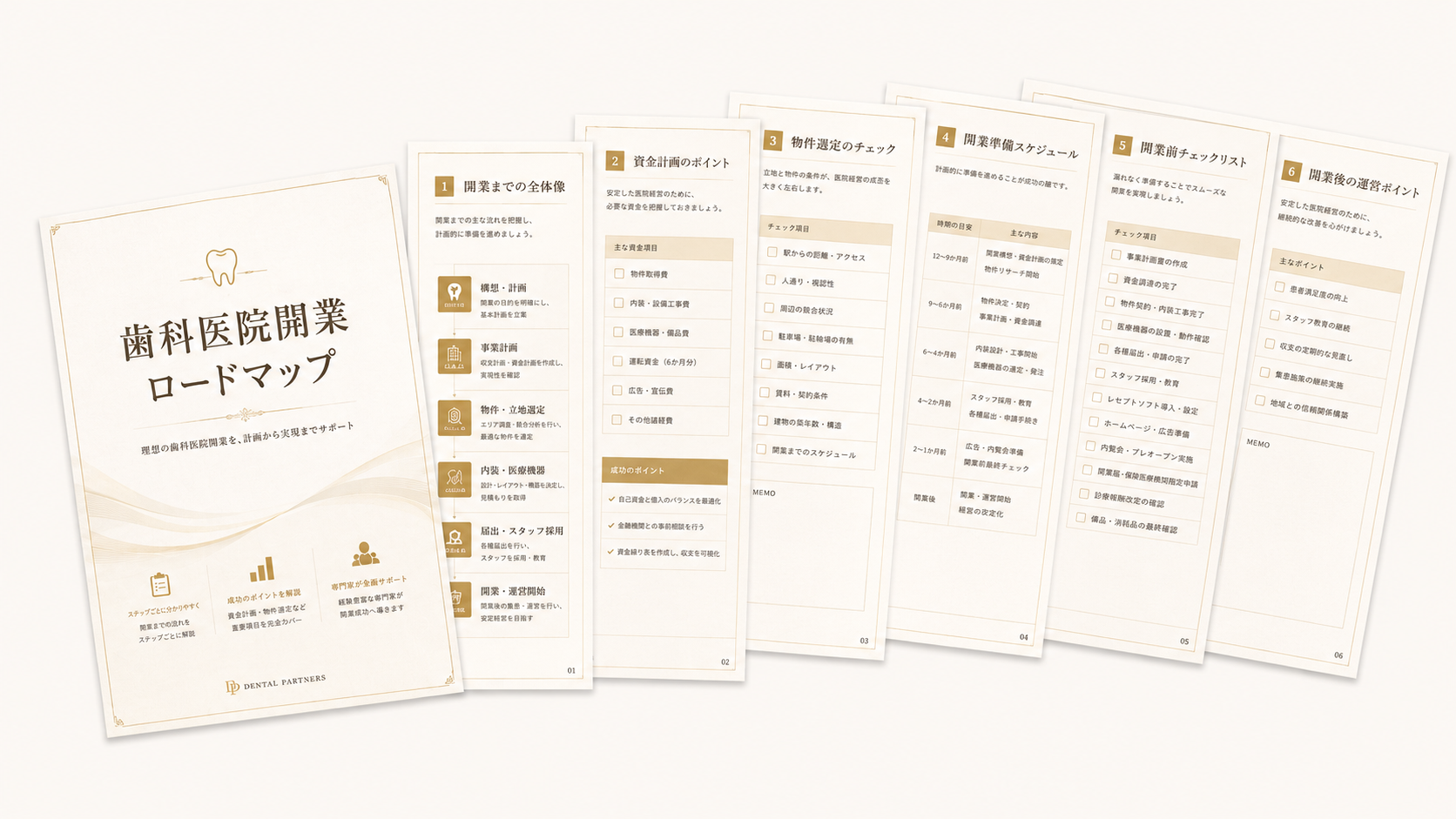This screenshot has height=819, width=1456.
Task: Click number badge 1 beside 開業までの全体像
Action: [444, 186]
